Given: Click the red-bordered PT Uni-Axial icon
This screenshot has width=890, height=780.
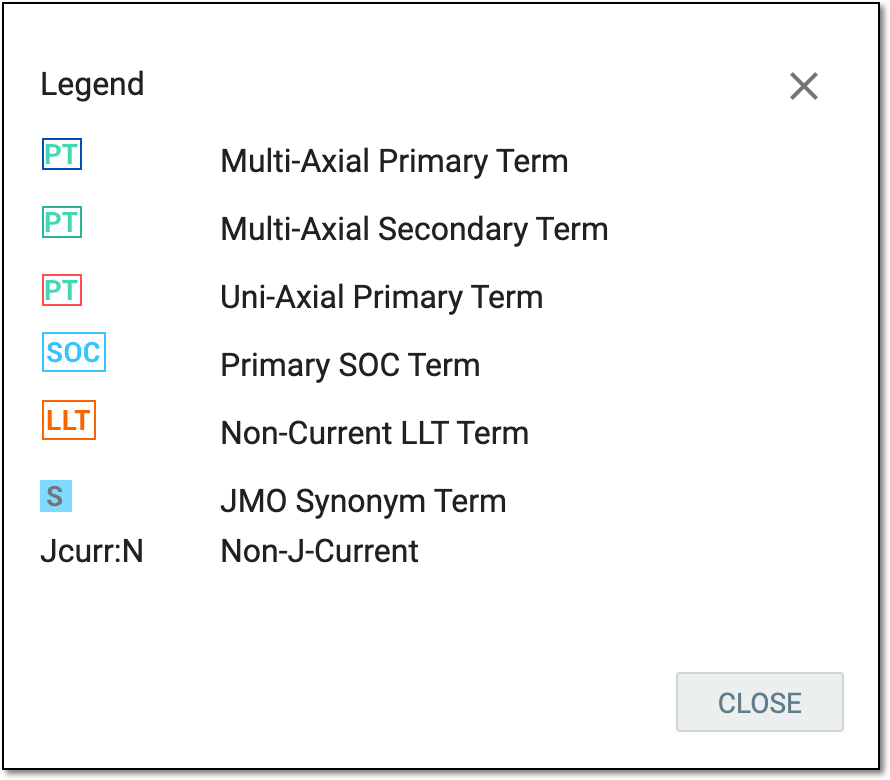Looking at the screenshot, I should tap(62, 290).
